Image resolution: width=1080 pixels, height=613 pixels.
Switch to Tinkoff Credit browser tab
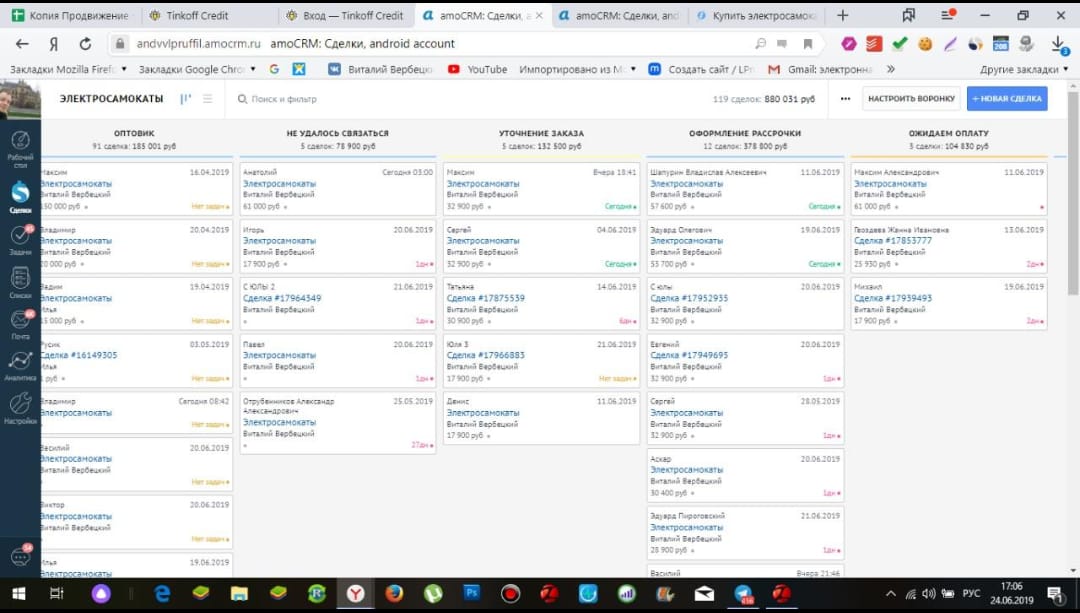point(198,16)
